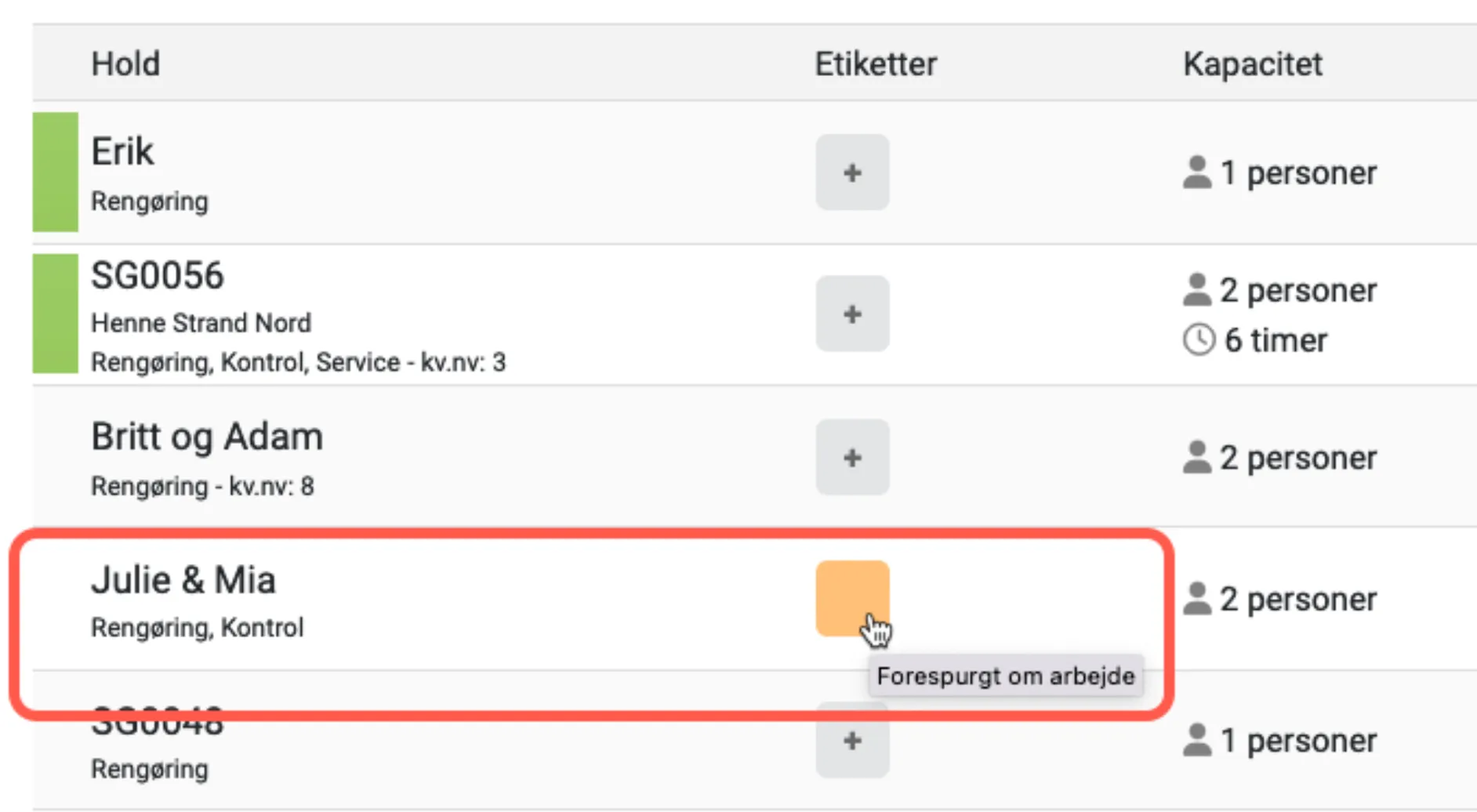The image size is (1477, 812).
Task: Click the Henne Strand Nord subtitle
Action: (x=201, y=323)
